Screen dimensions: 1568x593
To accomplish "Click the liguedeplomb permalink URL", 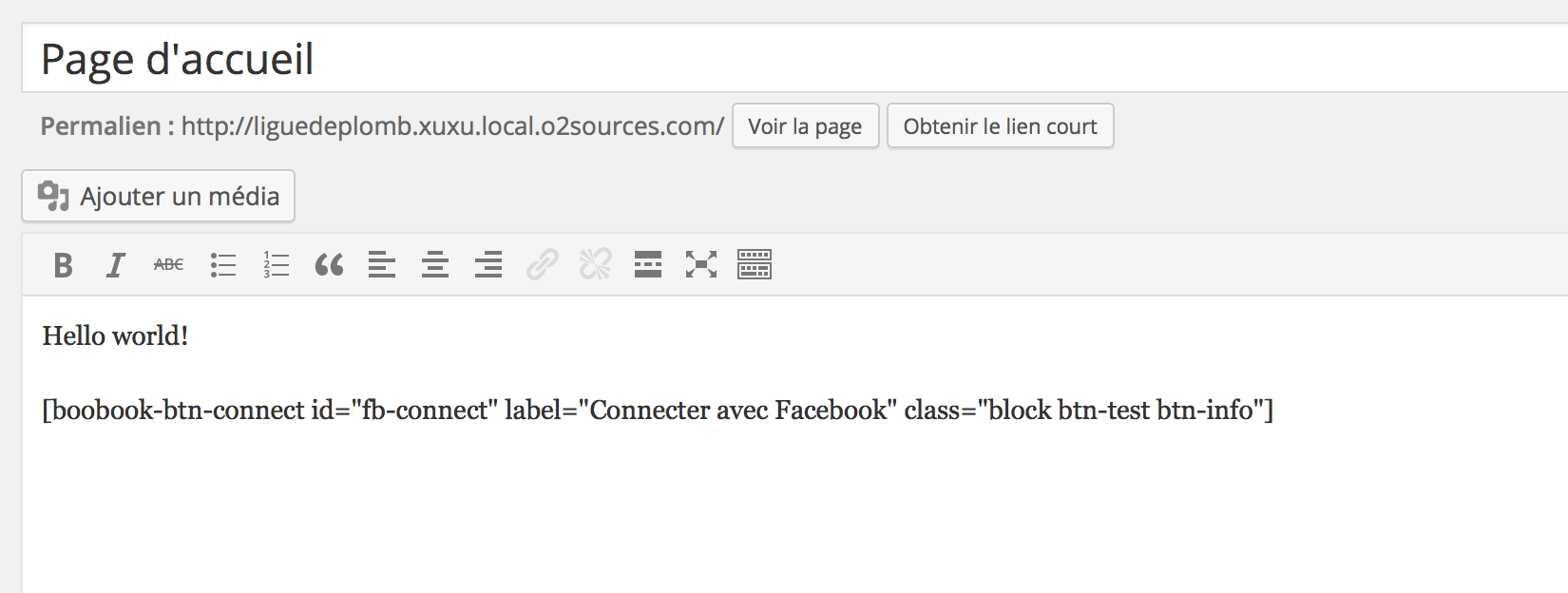I will [452, 126].
